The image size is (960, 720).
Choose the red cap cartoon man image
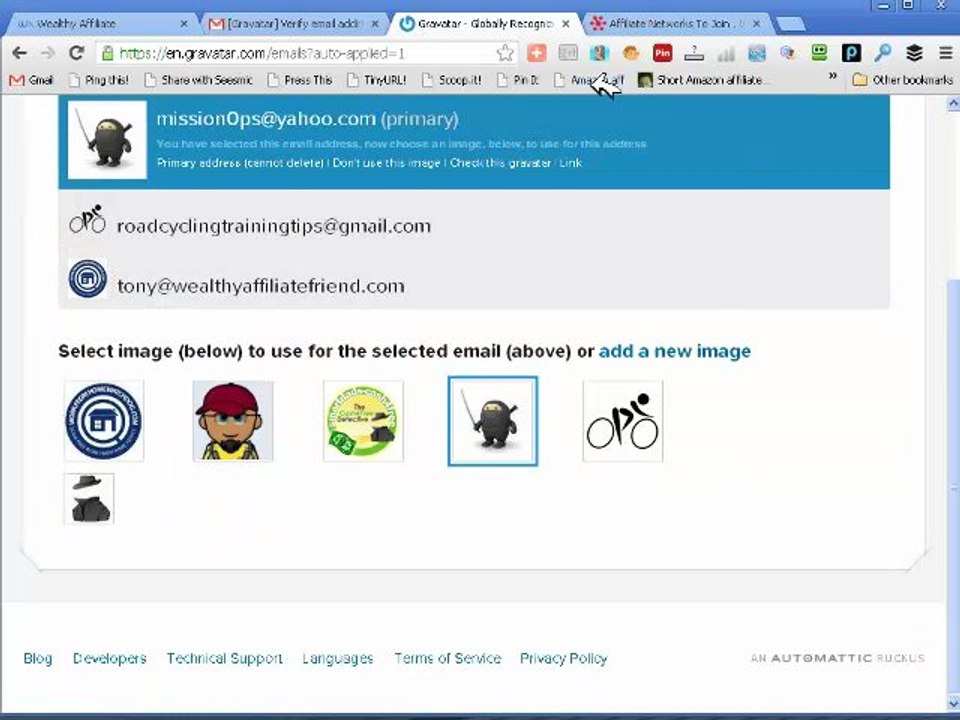[x=233, y=421]
